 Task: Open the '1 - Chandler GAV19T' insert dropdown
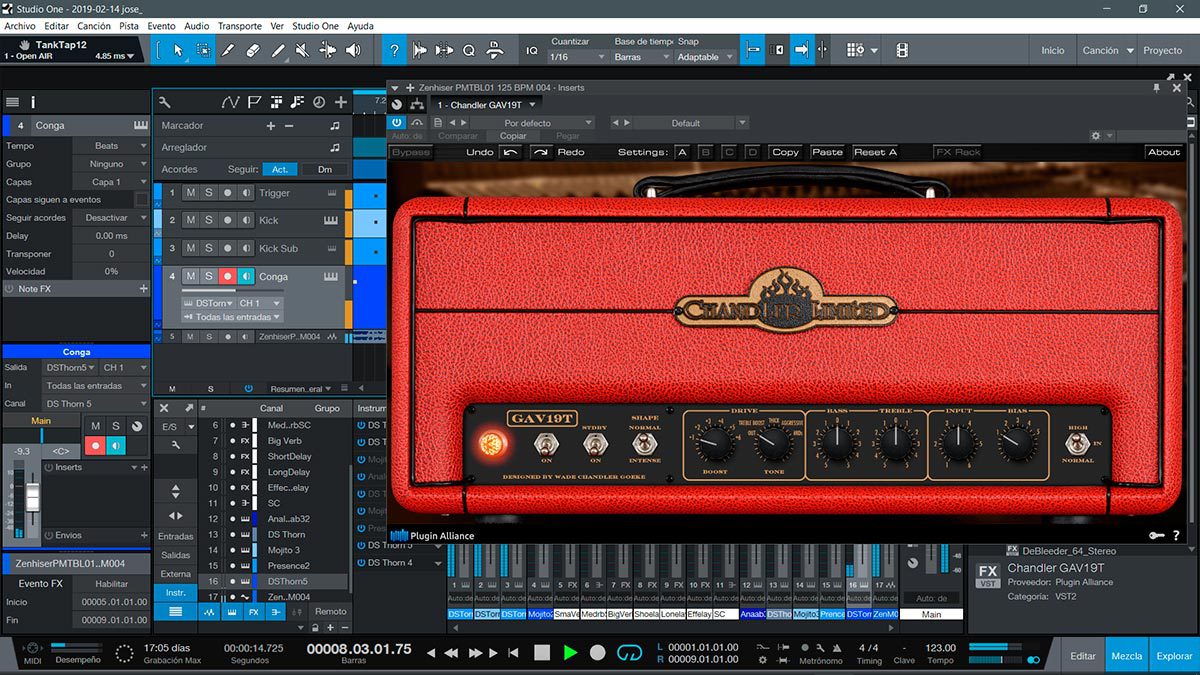pyautogui.click(x=486, y=104)
